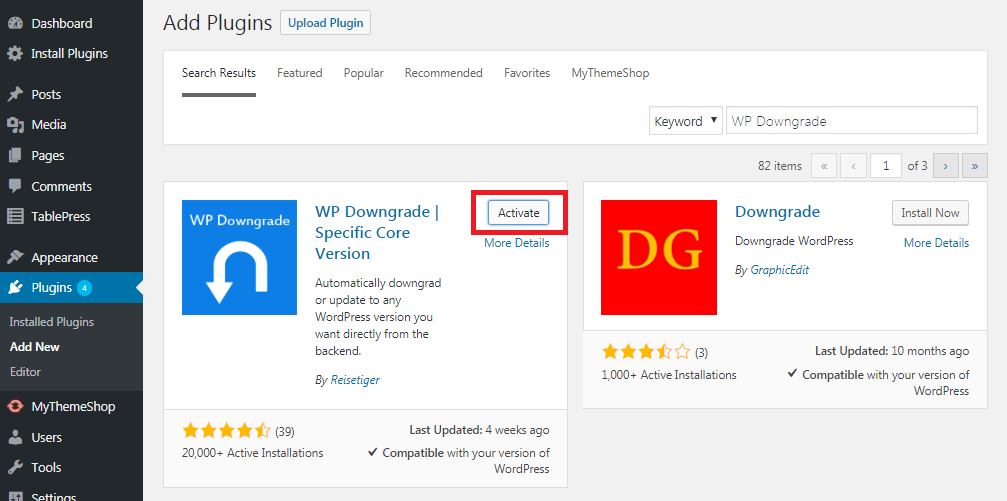
Task: Activate the WP Downgrade plugin
Action: (518, 213)
